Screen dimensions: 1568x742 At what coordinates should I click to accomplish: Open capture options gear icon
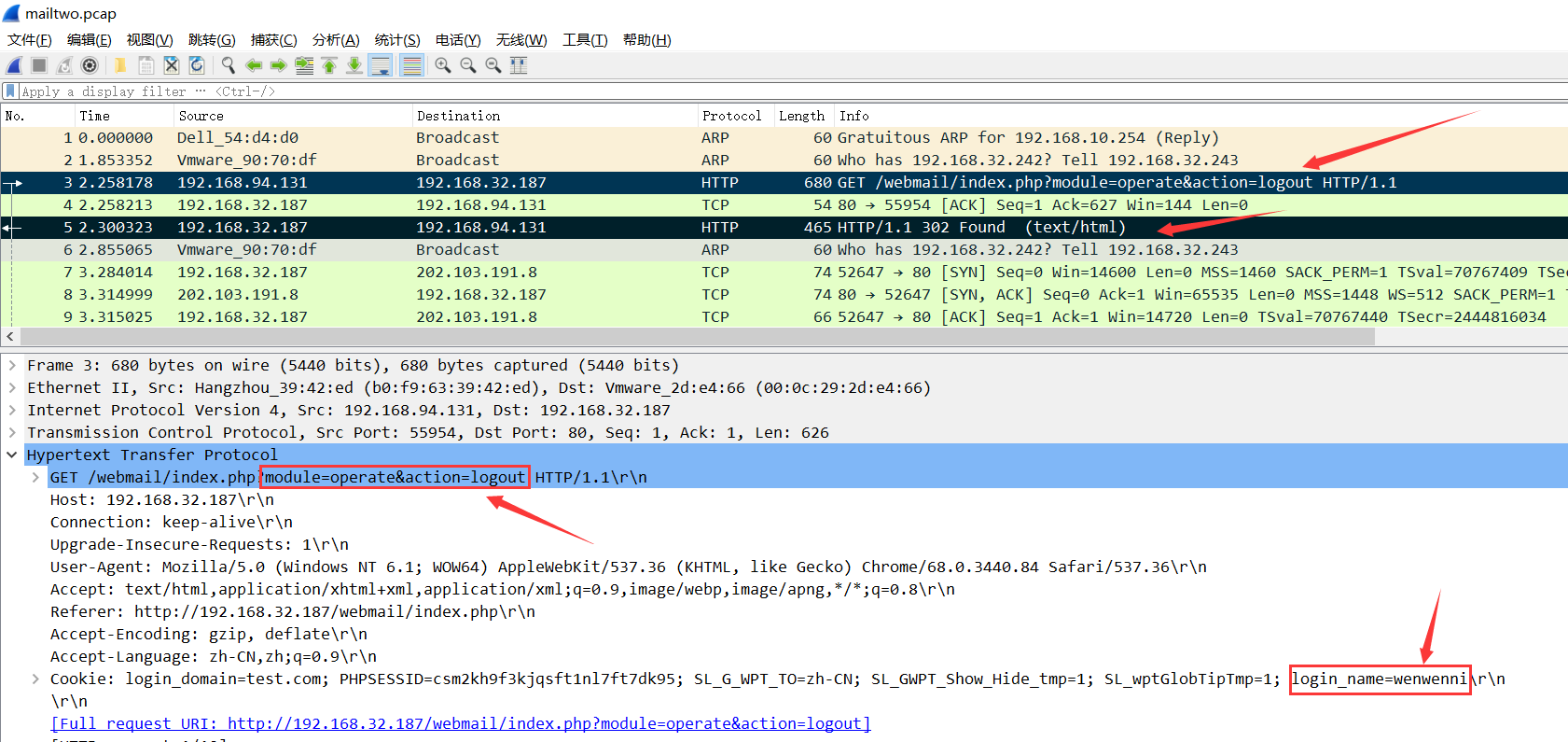(90, 65)
